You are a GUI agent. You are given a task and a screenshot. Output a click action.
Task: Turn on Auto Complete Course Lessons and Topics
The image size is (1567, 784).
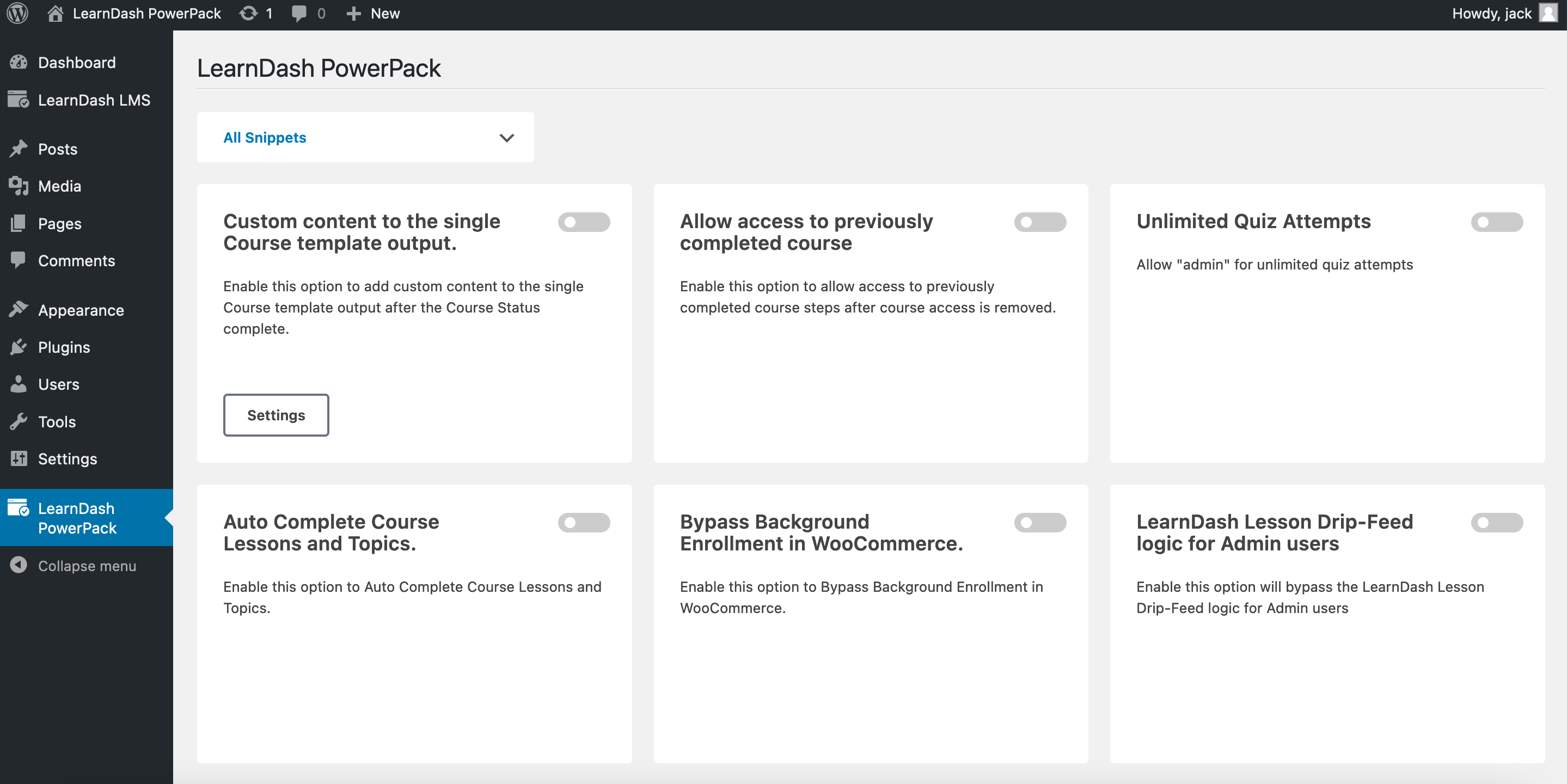[583, 523]
